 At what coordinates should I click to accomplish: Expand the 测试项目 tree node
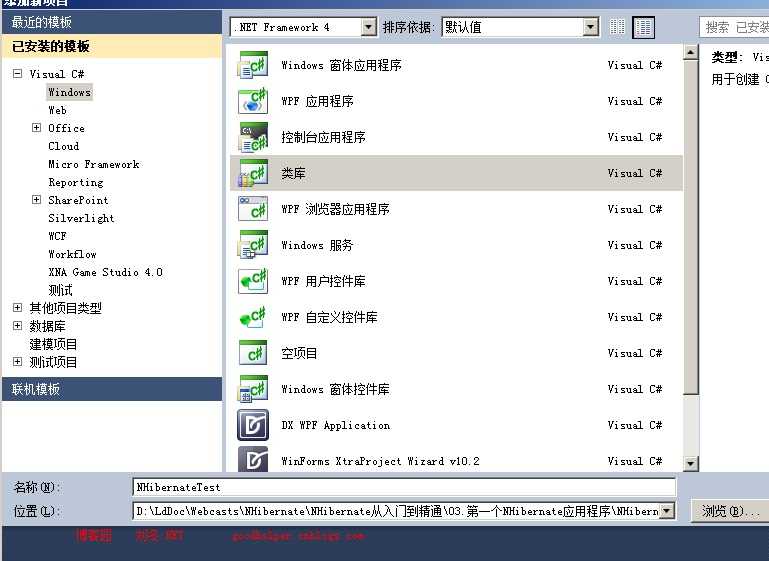(x=18, y=361)
